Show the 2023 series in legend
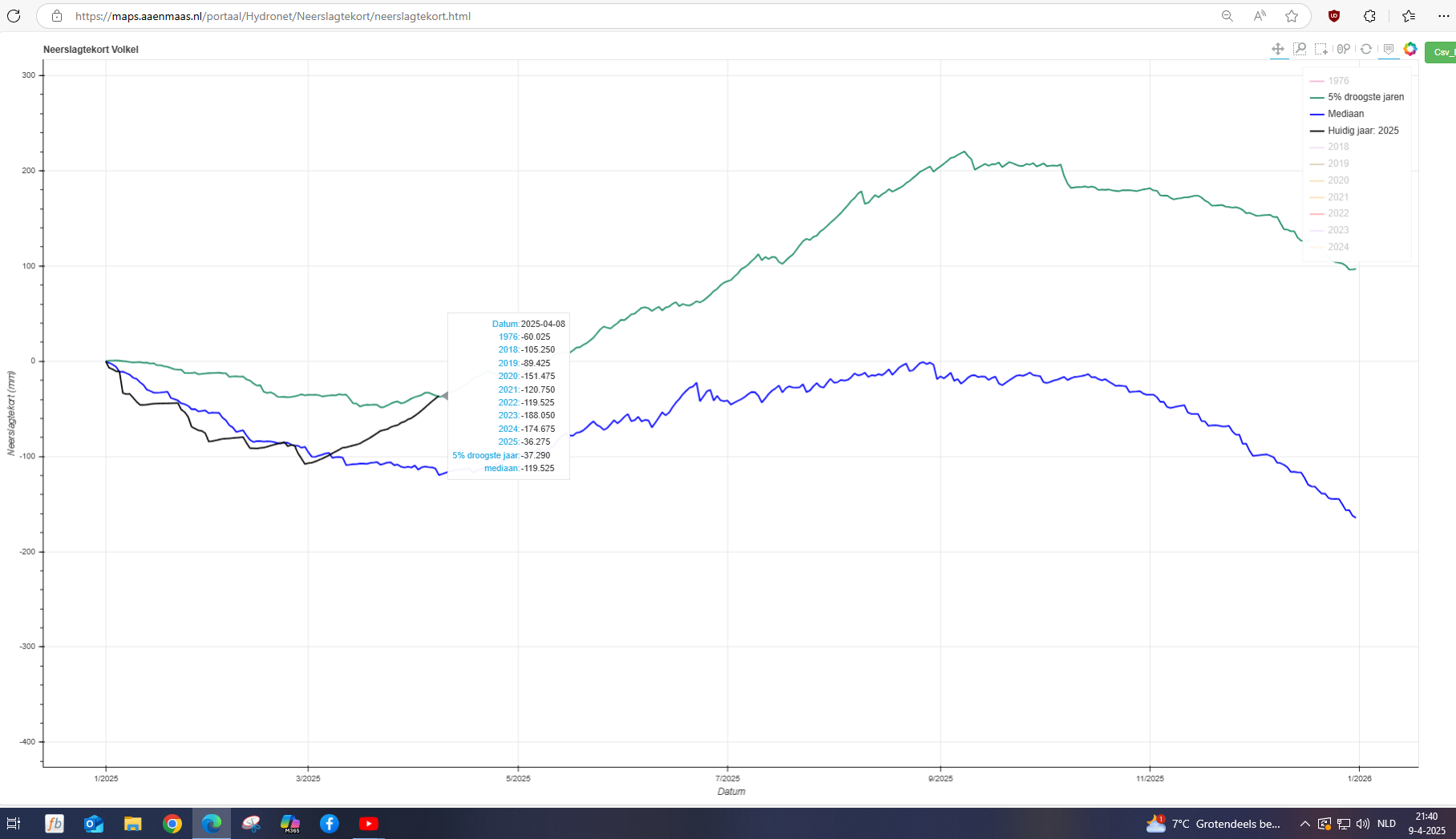1456x839 pixels. (x=1329, y=230)
